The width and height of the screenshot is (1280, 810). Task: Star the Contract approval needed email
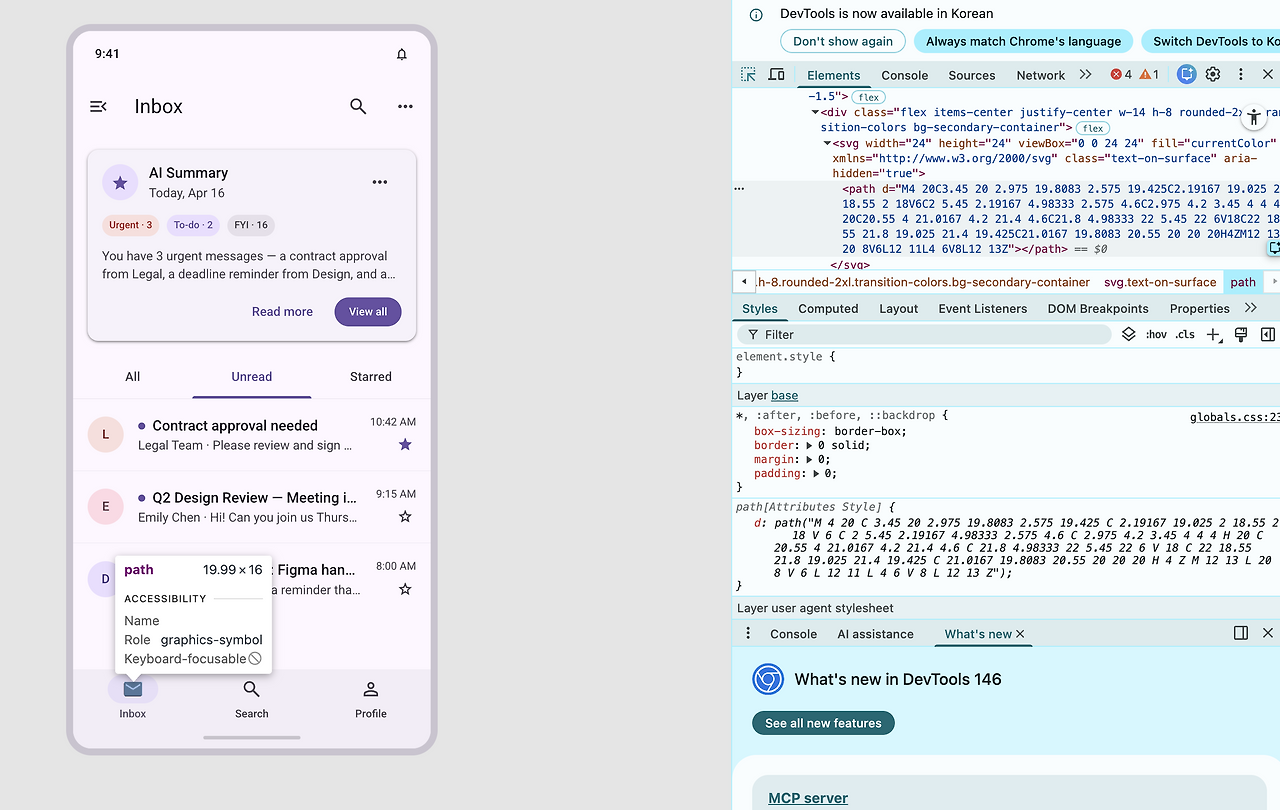coord(405,444)
